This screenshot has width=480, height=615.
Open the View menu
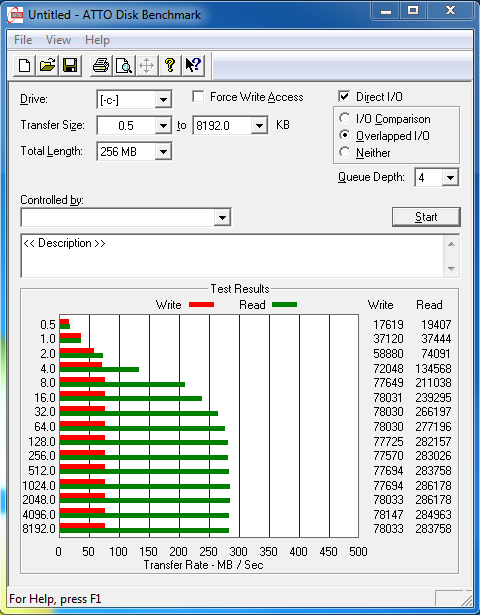(x=58, y=40)
